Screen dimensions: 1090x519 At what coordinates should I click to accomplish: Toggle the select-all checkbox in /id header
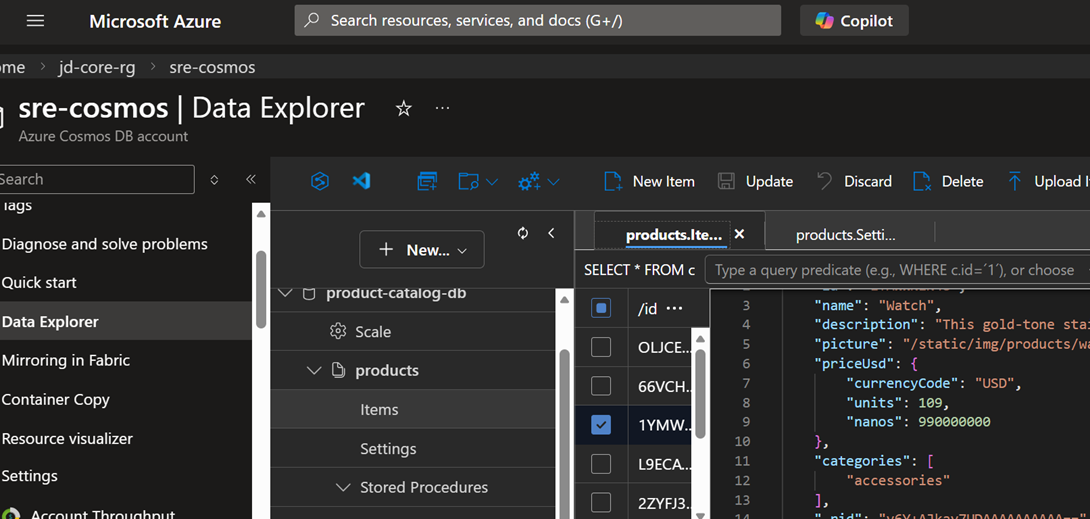click(x=601, y=308)
